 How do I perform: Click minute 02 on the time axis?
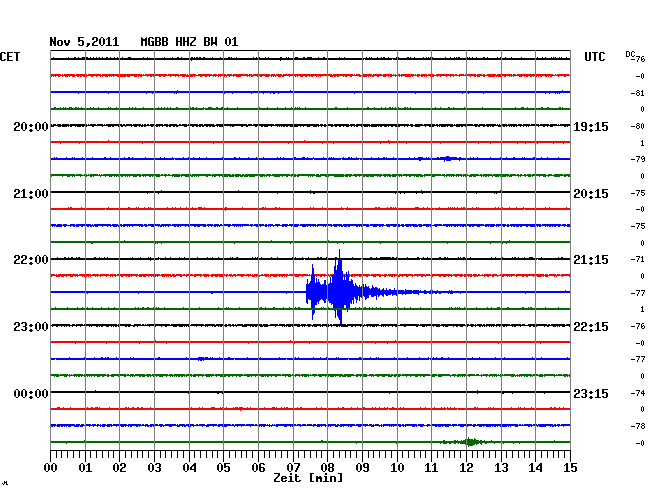(119, 467)
